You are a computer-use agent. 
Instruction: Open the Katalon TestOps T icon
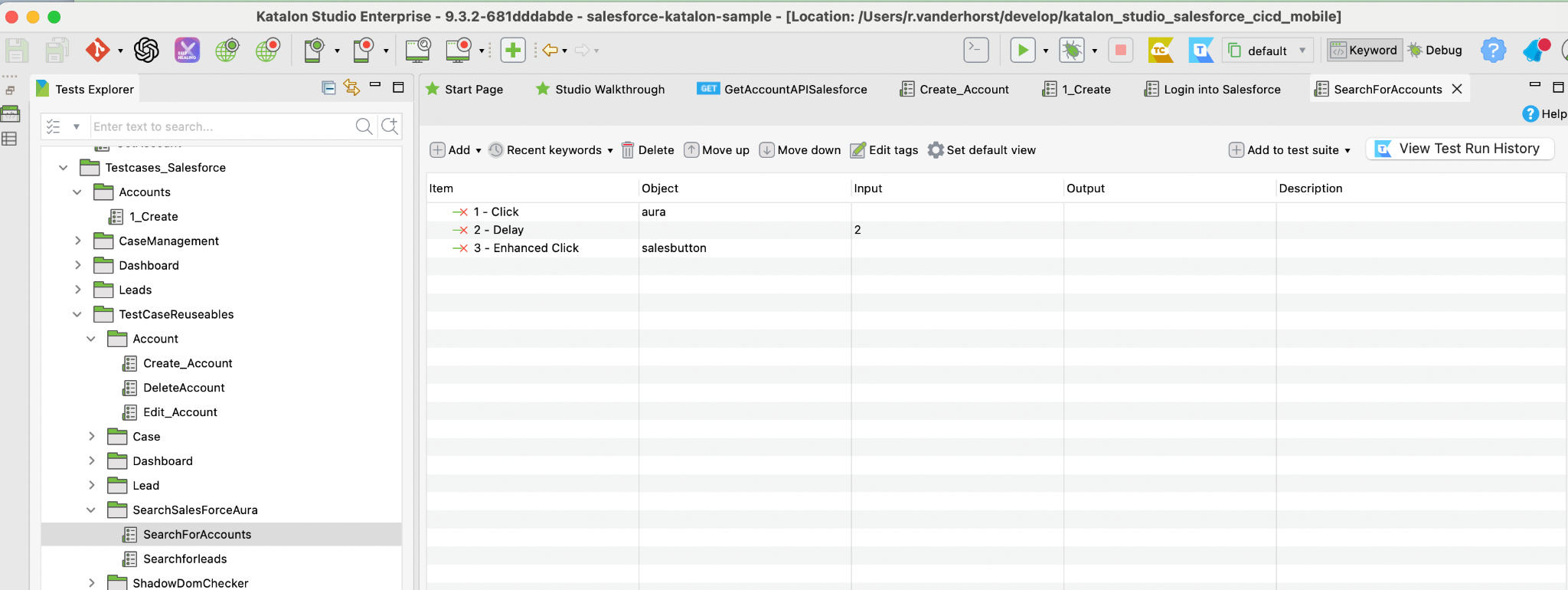[1201, 51]
